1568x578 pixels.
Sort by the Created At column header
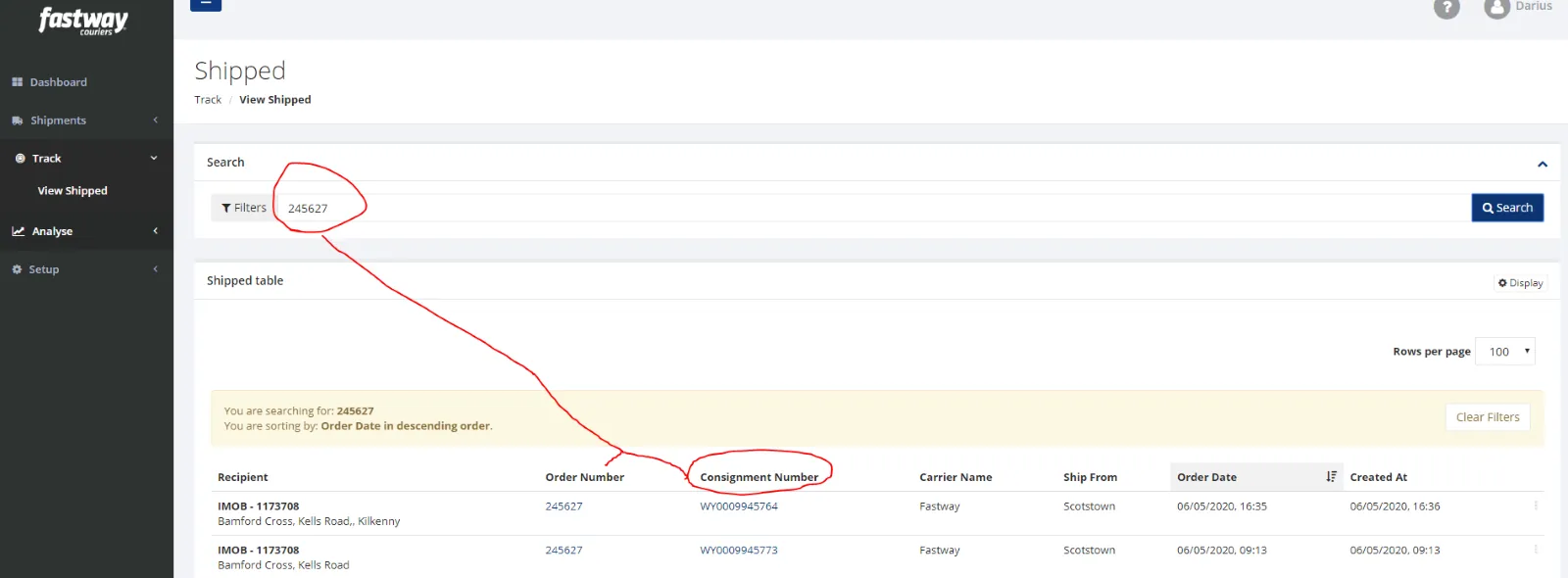point(1379,478)
